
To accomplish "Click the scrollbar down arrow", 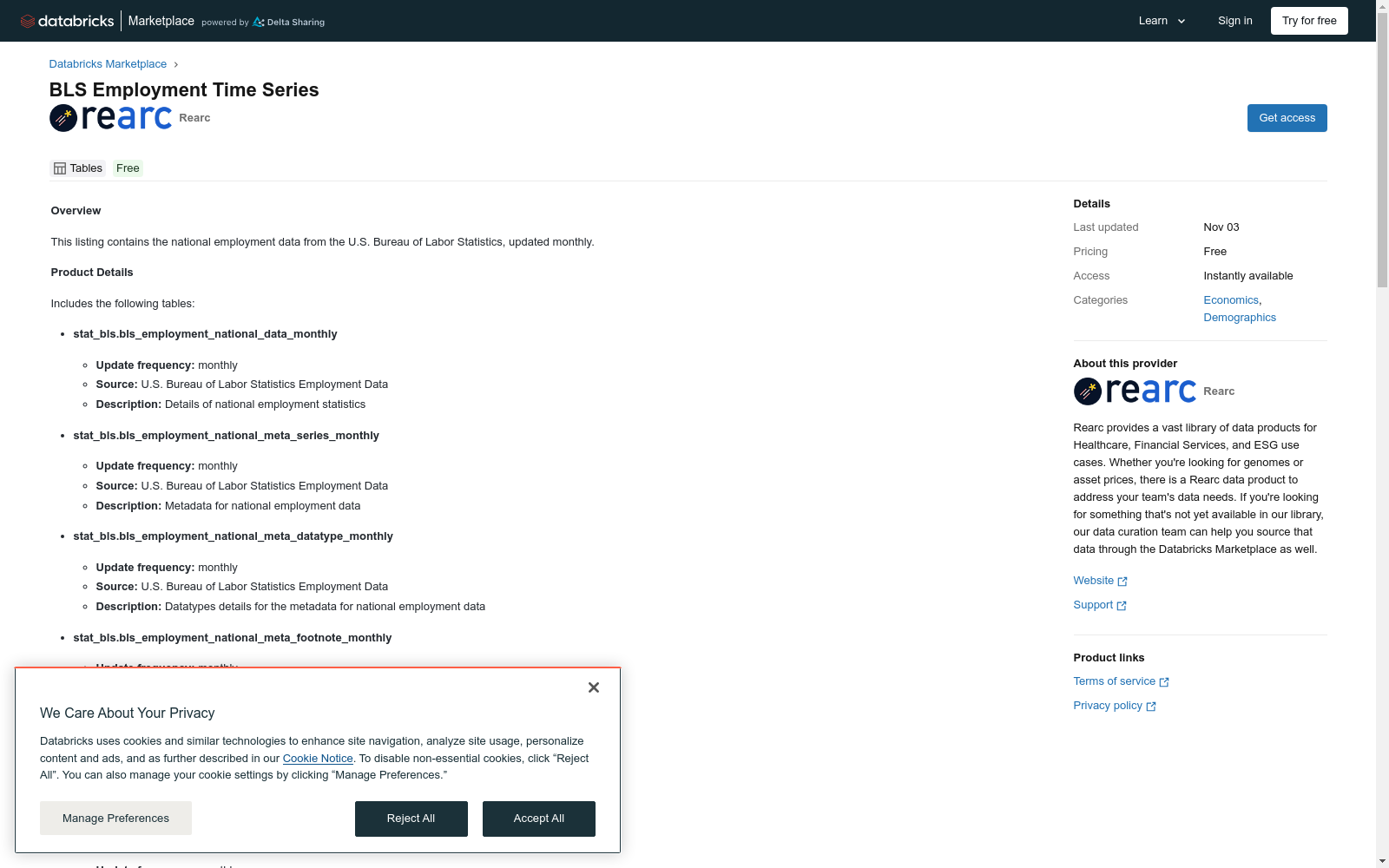I will (1382, 861).
